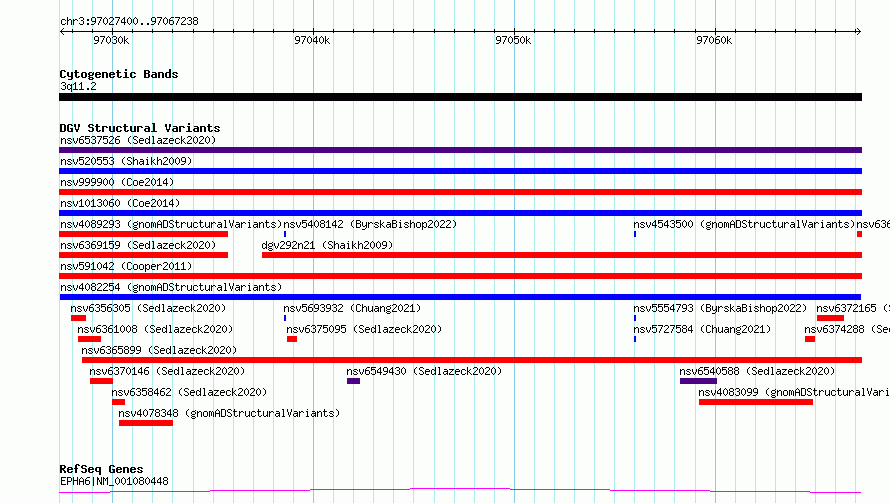Open variant nsv6365899 (Sedlazeck2020)
890x503 pixels.
pos(159,350)
